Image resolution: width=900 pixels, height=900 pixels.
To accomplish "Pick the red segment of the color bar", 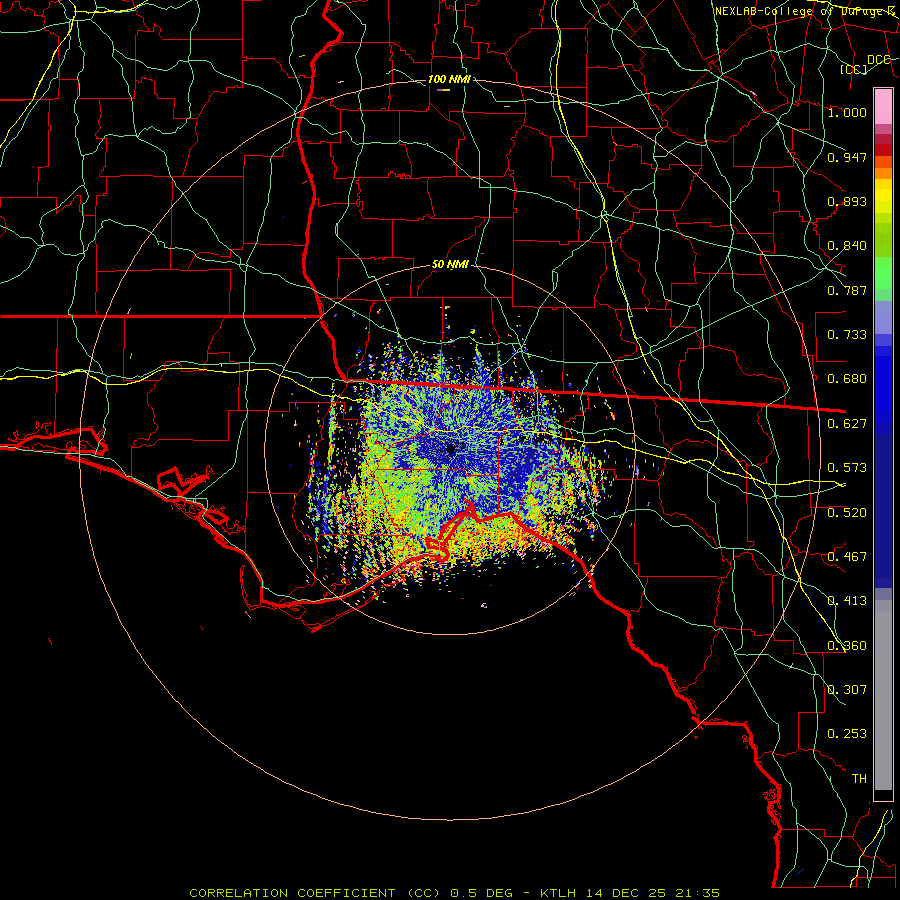I will (x=883, y=149).
